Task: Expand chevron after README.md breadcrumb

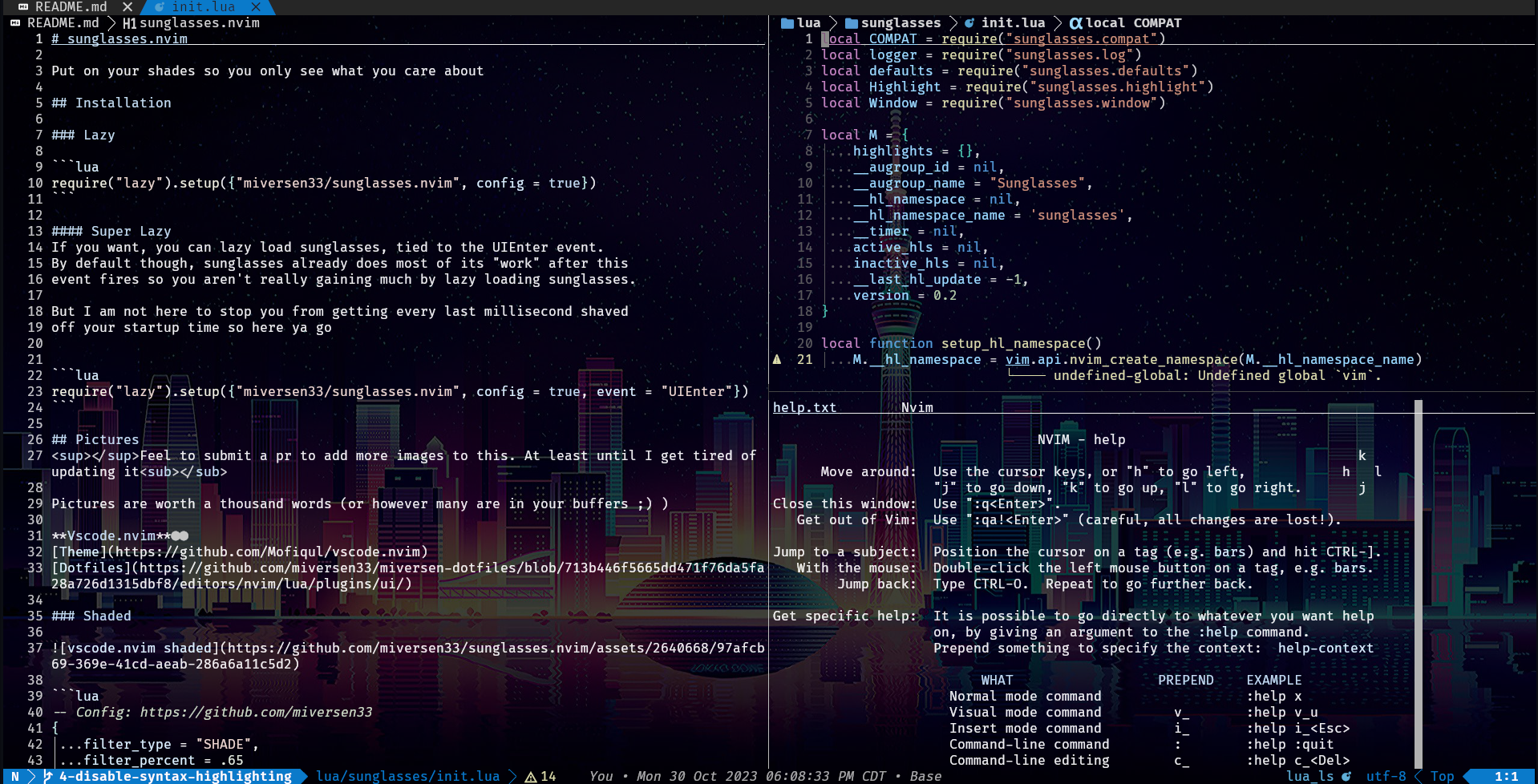Action: click(x=111, y=22)
